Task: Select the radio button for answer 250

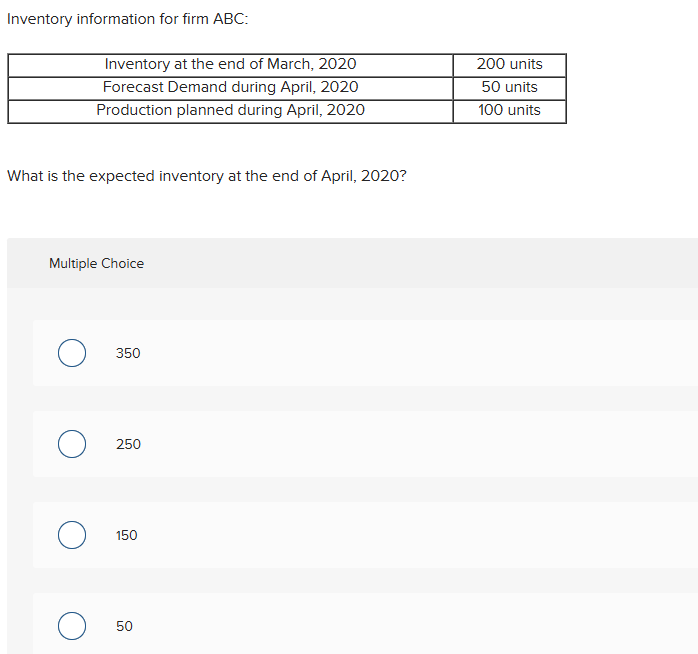Action: click(x=71, y=444)
